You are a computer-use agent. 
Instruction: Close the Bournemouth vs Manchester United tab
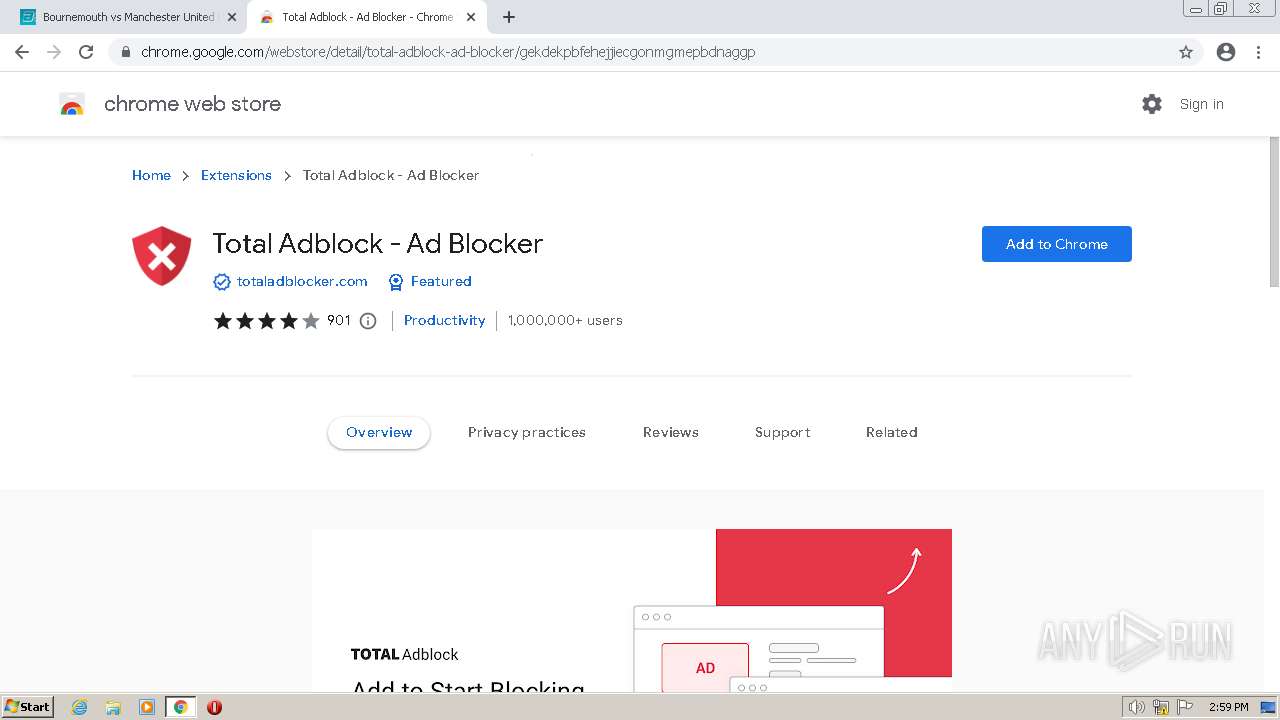tap(231, 17)
